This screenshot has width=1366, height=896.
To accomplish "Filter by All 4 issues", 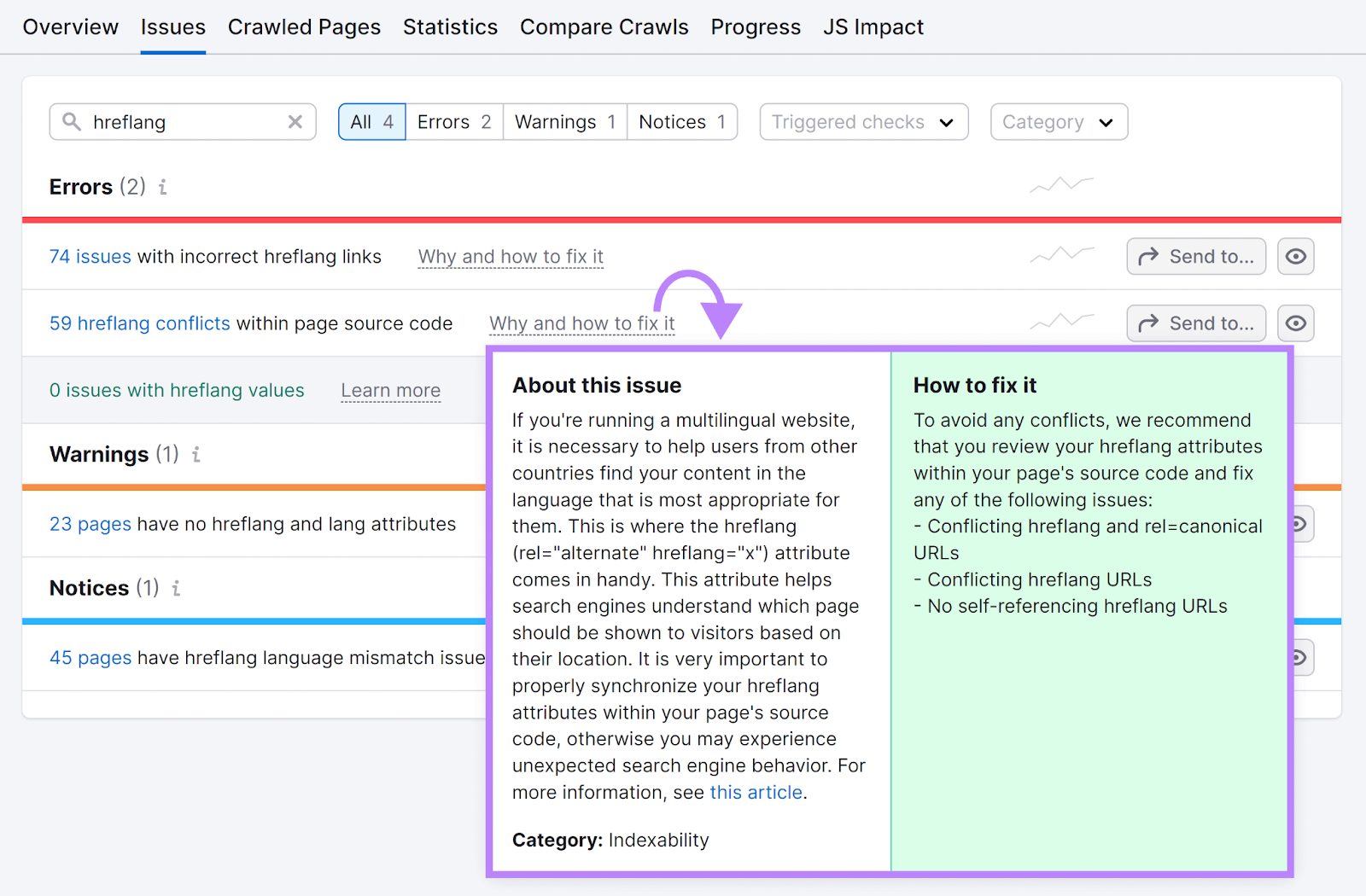I will point(372,122).
